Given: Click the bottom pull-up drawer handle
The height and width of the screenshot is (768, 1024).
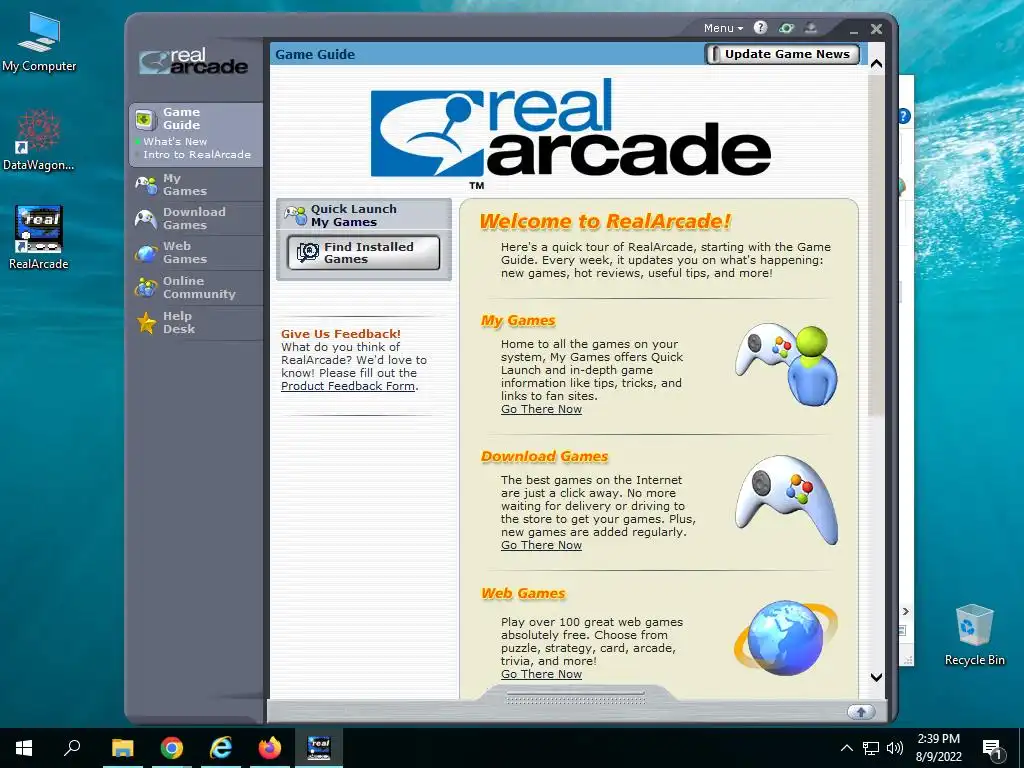Looking at the screenshot, I should [x=575, y=697].
